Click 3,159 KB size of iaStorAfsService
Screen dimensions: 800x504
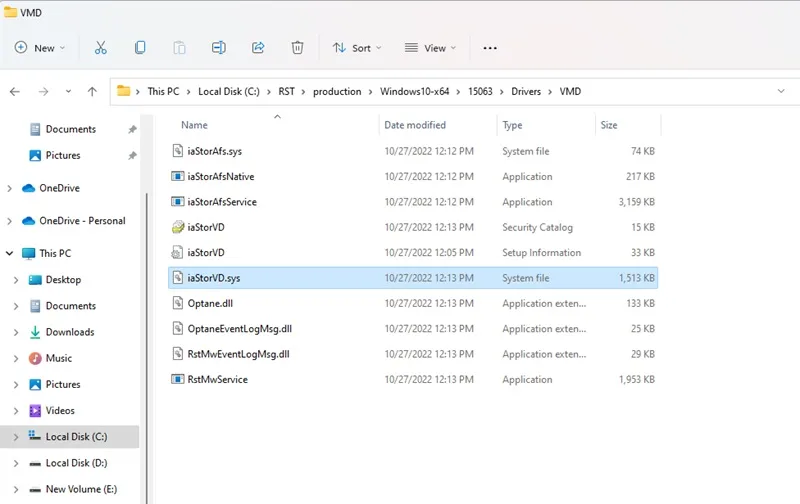pos(637,202)
